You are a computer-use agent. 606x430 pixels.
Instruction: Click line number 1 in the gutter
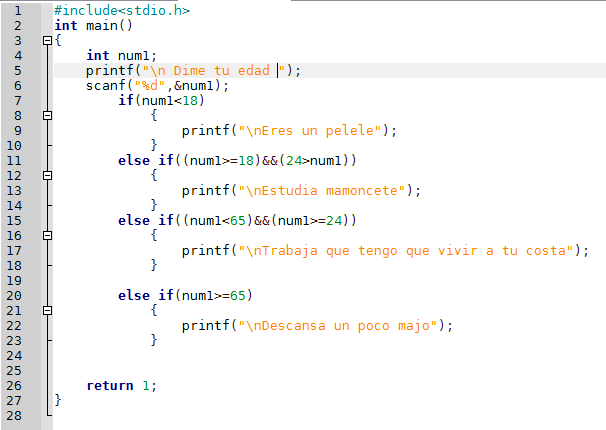pos(18,11)
